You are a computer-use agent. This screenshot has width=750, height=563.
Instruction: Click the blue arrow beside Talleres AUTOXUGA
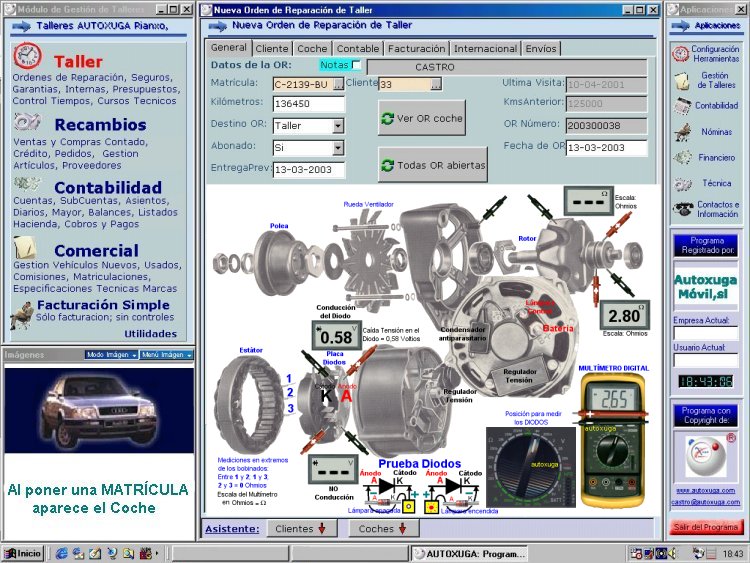(x=22, y=27)
